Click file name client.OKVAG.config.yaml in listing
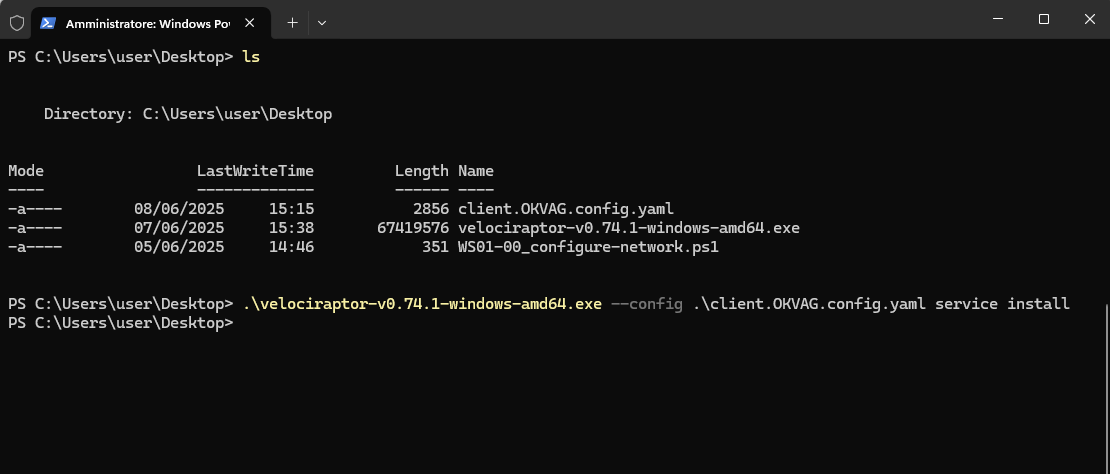The height and width of the screenshot is (474, 1110). [566, 209]
